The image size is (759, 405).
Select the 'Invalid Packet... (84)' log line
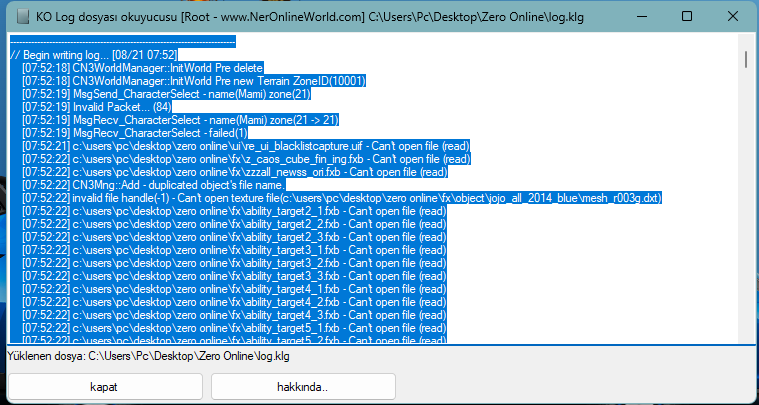(x=96, y=107)
